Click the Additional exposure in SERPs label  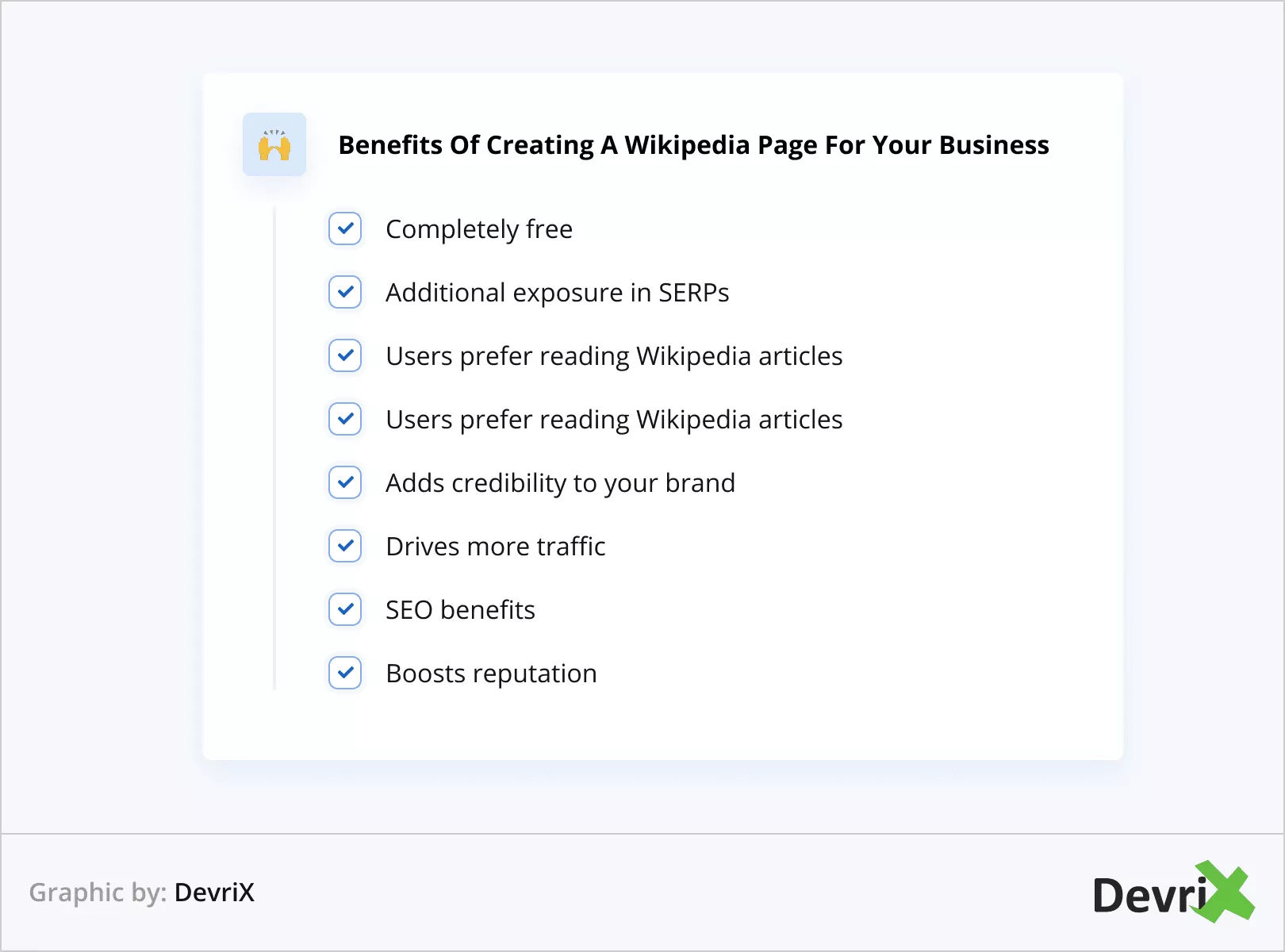tap(557, 293)
